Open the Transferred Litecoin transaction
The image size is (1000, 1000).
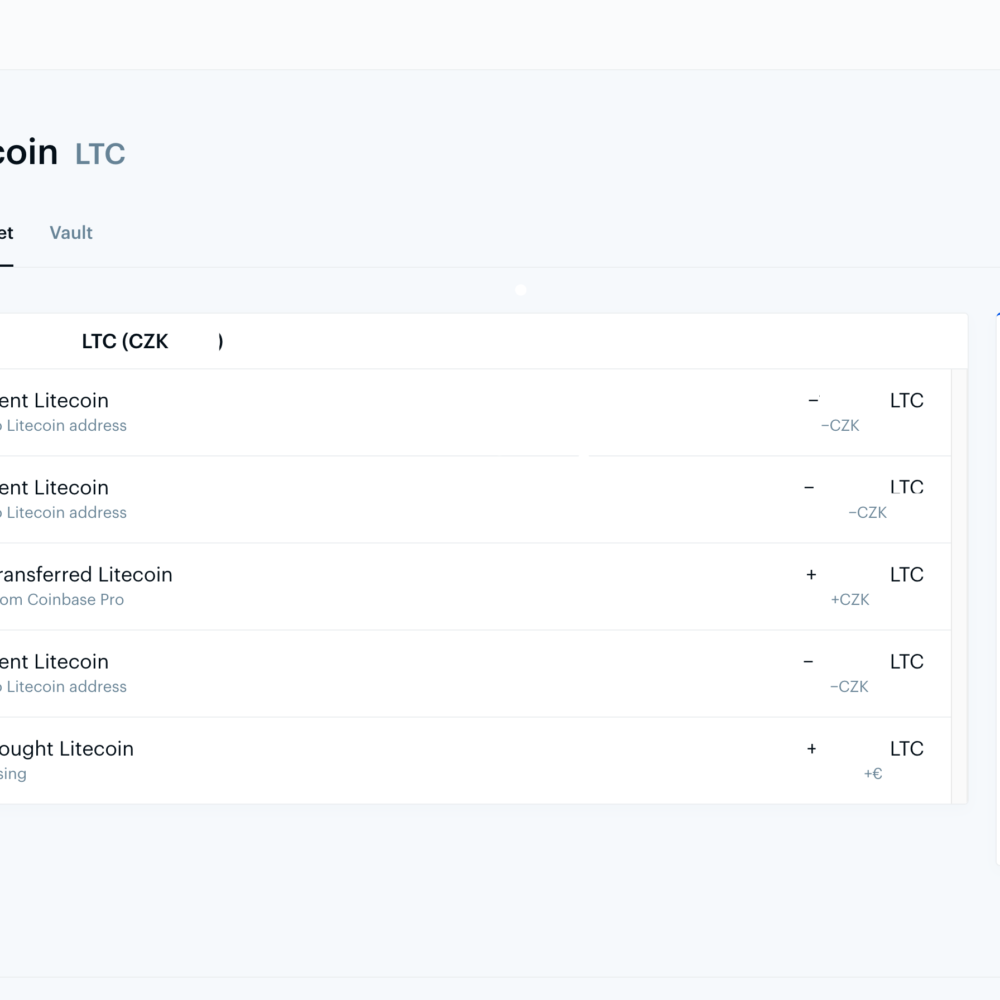coord(86,575)
